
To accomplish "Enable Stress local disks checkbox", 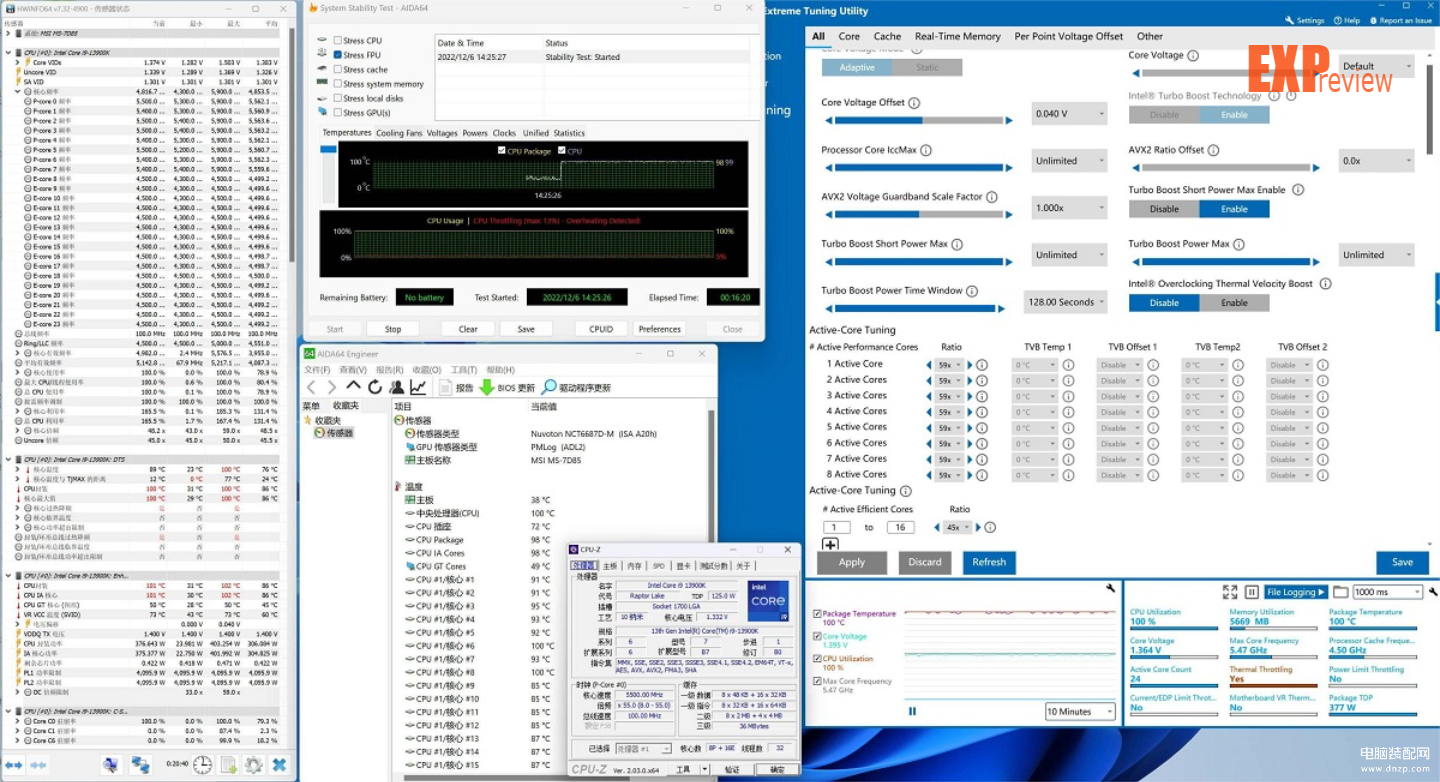I will click(337, 98).
